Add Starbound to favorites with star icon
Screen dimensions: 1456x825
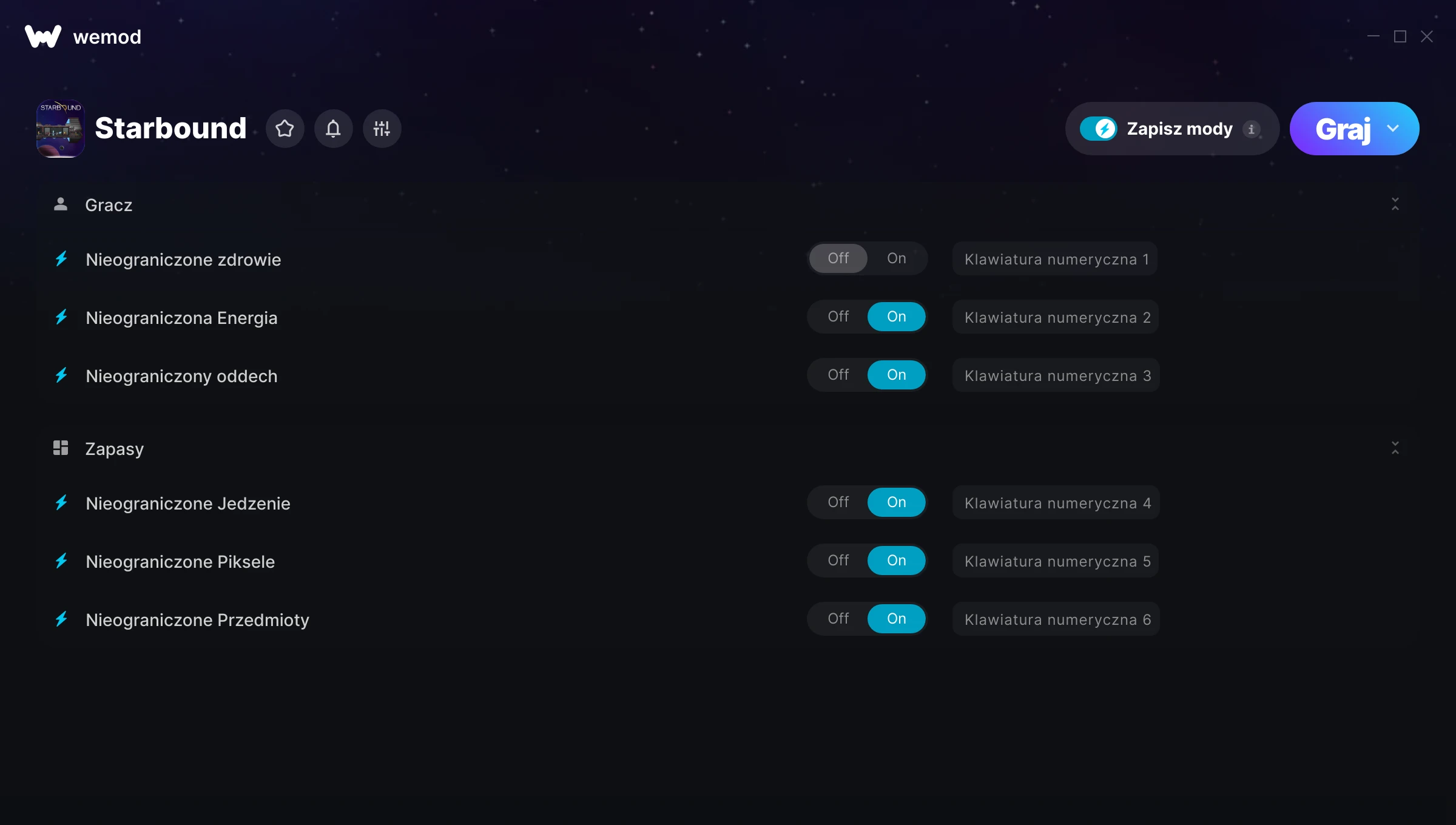pos(285,129)
